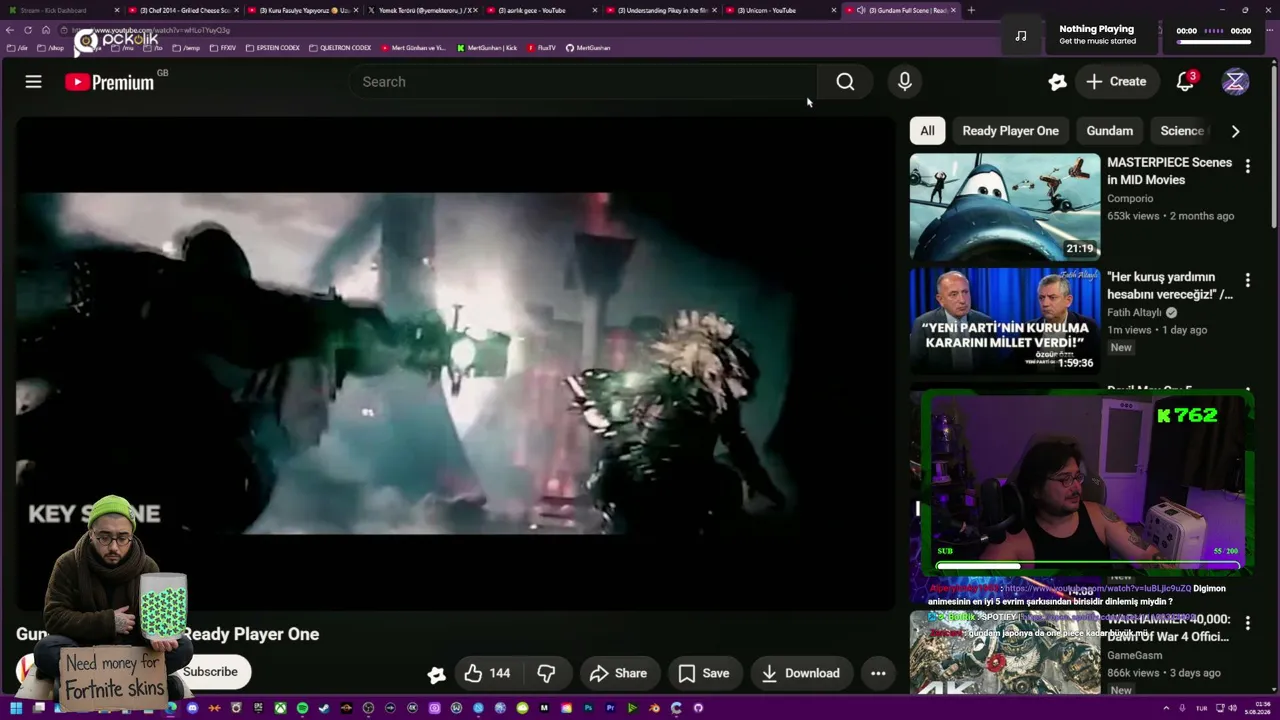
Task: Open Xbox app from the taskbar
Action: tap(280, 708)
